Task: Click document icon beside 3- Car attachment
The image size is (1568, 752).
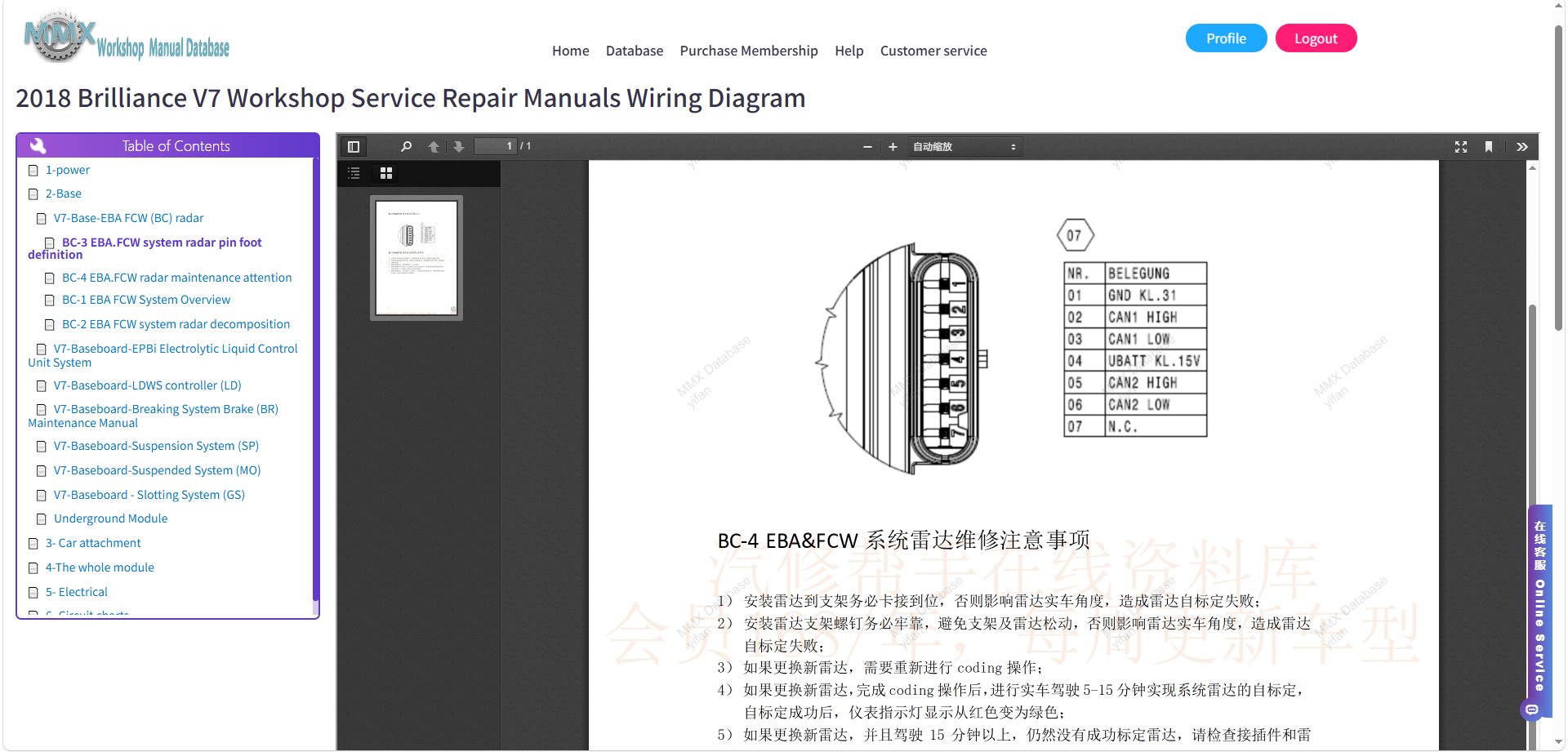Action: click(x=33, y=544)
